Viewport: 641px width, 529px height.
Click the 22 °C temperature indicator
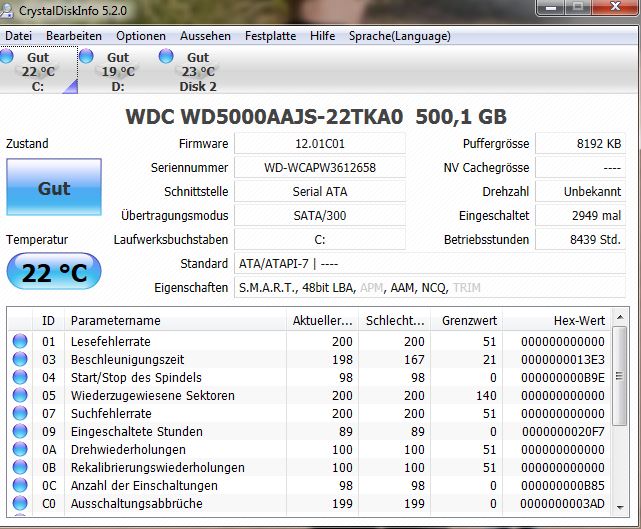point(54,271)
